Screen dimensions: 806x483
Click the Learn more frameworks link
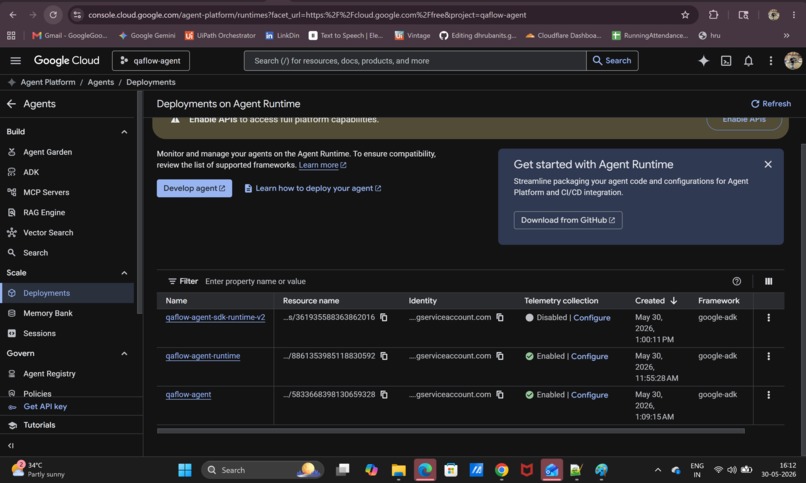click(x=322, y=165)
